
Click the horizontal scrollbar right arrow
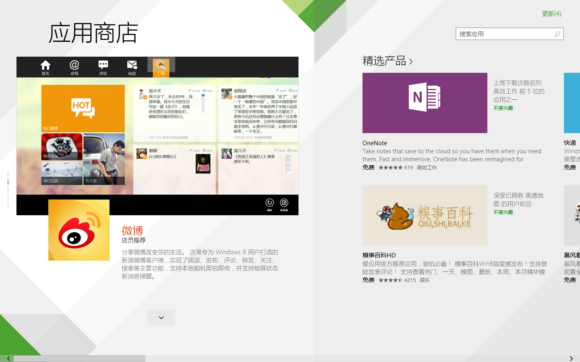click(571, 358)
